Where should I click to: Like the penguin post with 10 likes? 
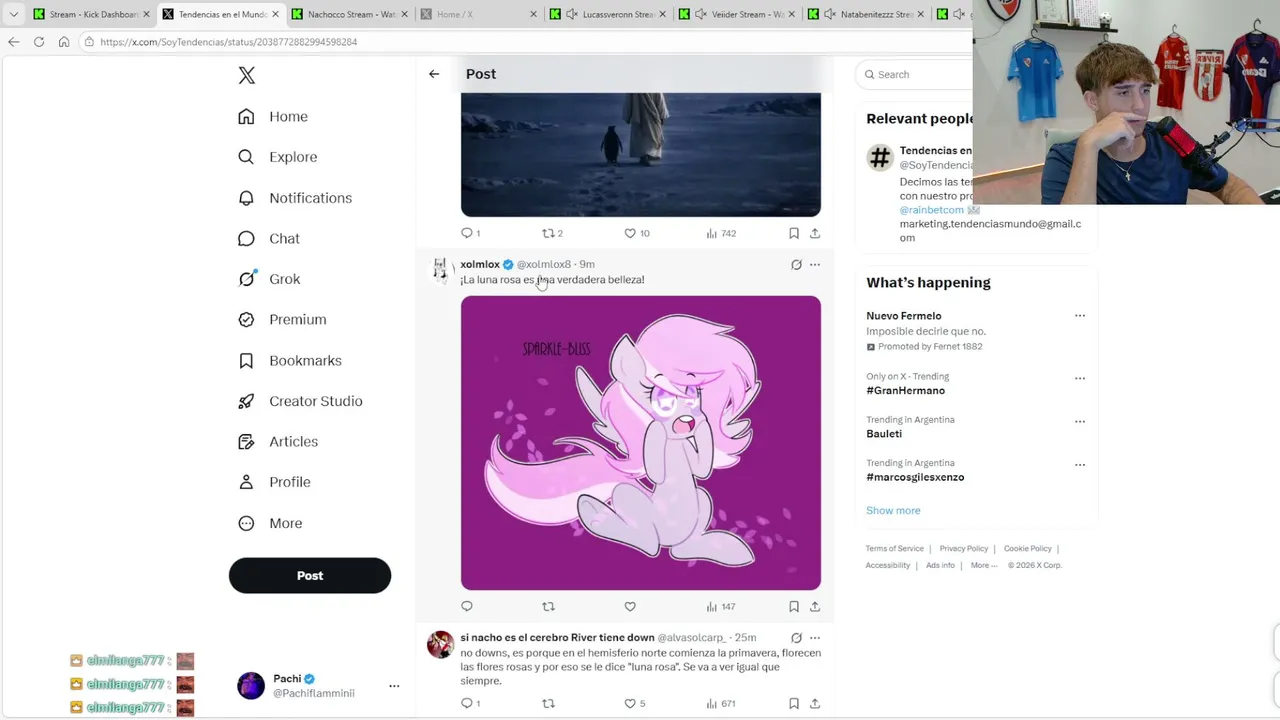click(637, 233)
